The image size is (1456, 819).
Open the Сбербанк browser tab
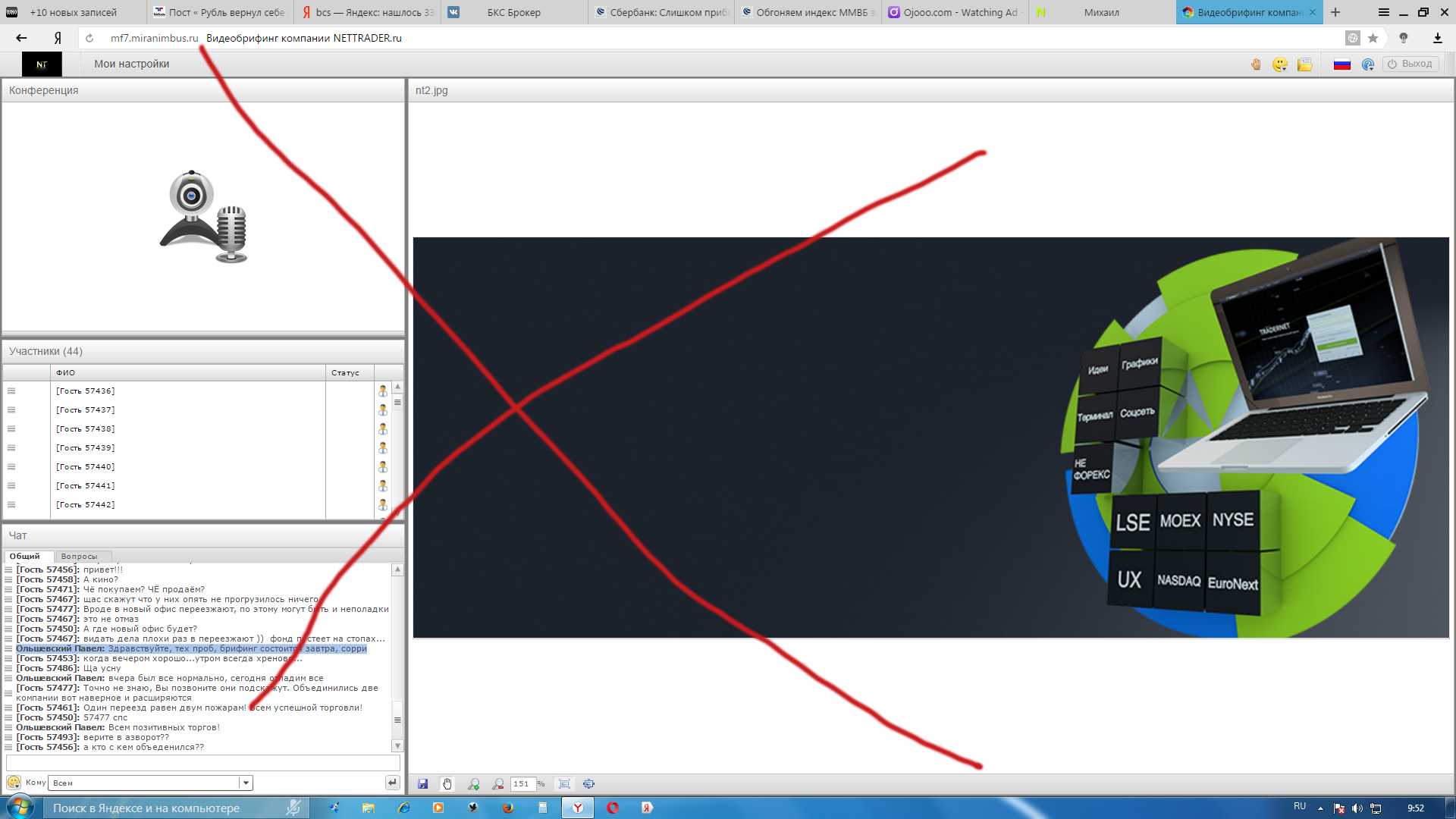(661, 12)
